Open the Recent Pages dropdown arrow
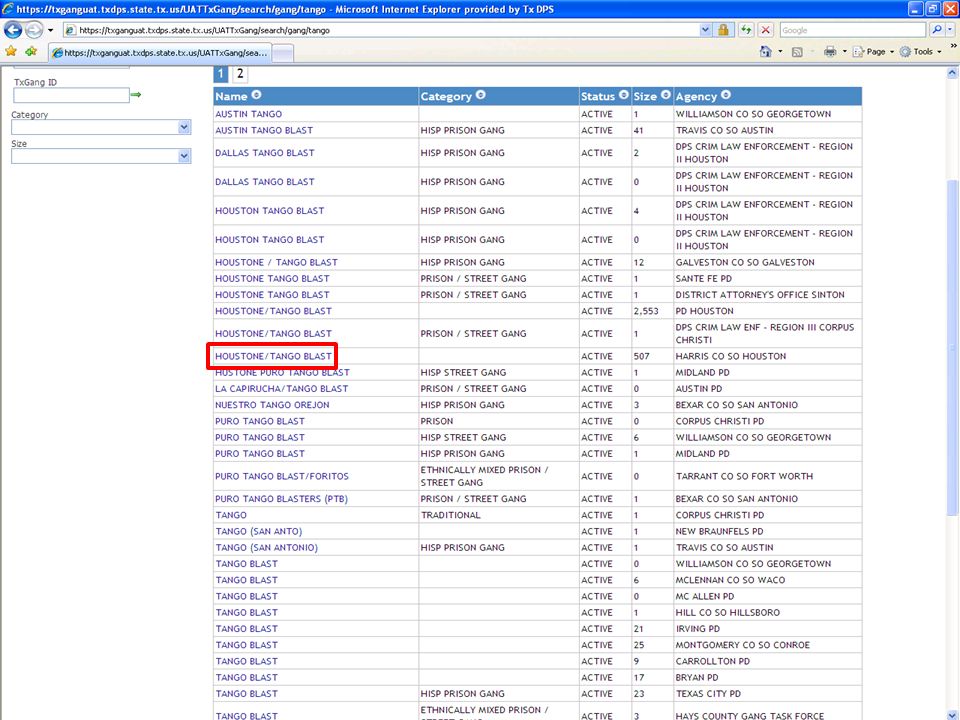The width and height of the screenshot is (960, 720). coord(51,29)
